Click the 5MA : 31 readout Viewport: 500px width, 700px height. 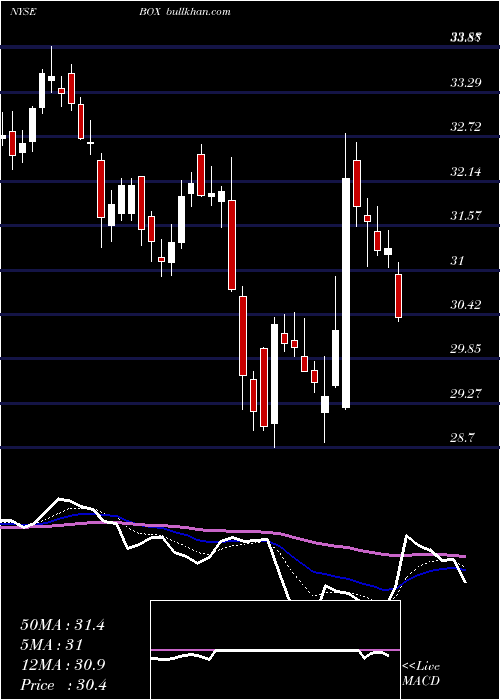51,645
